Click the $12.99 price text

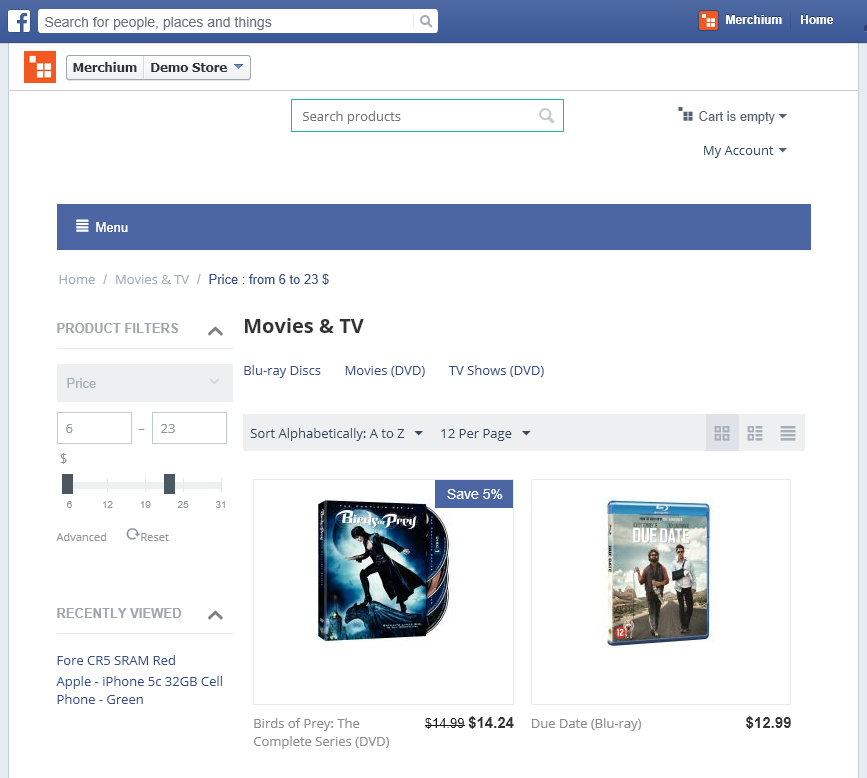coord(768,723)
